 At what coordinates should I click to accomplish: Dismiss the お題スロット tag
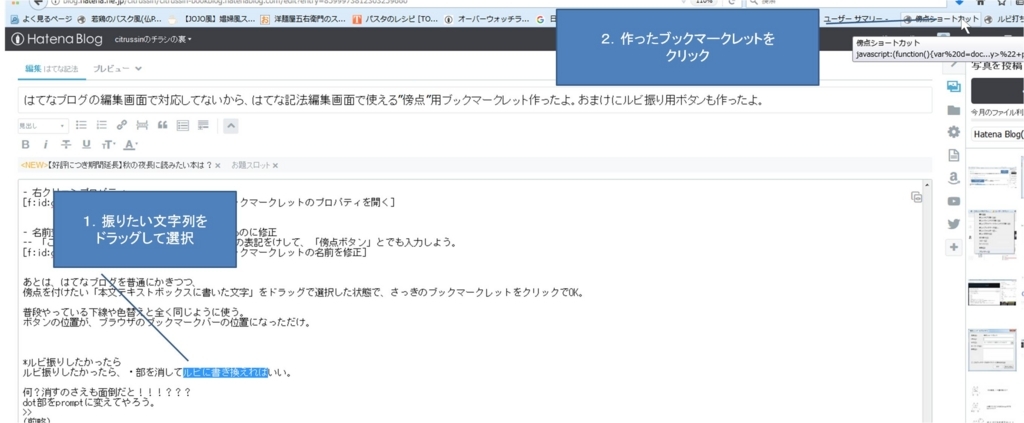tap(275, 166)
